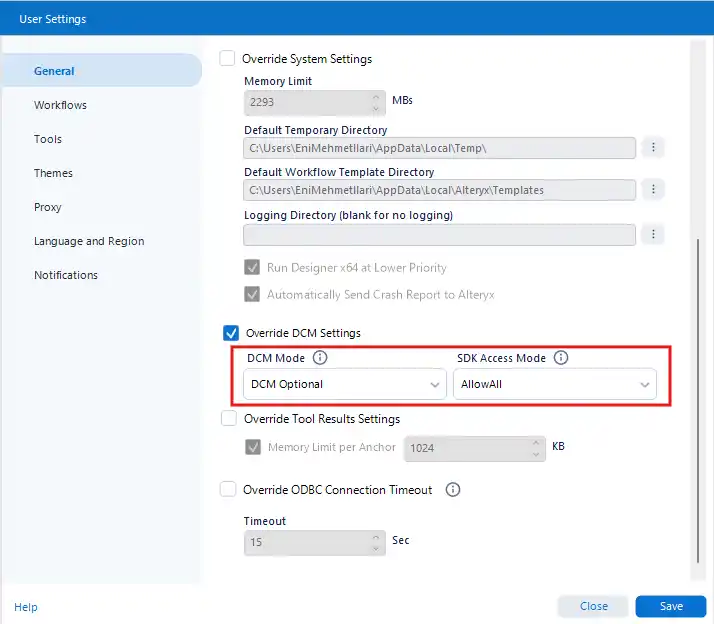The width and height of the screenshot is (714, 624).
Task: Expand the DCM Mode dropdown
Action: [345, 384]
